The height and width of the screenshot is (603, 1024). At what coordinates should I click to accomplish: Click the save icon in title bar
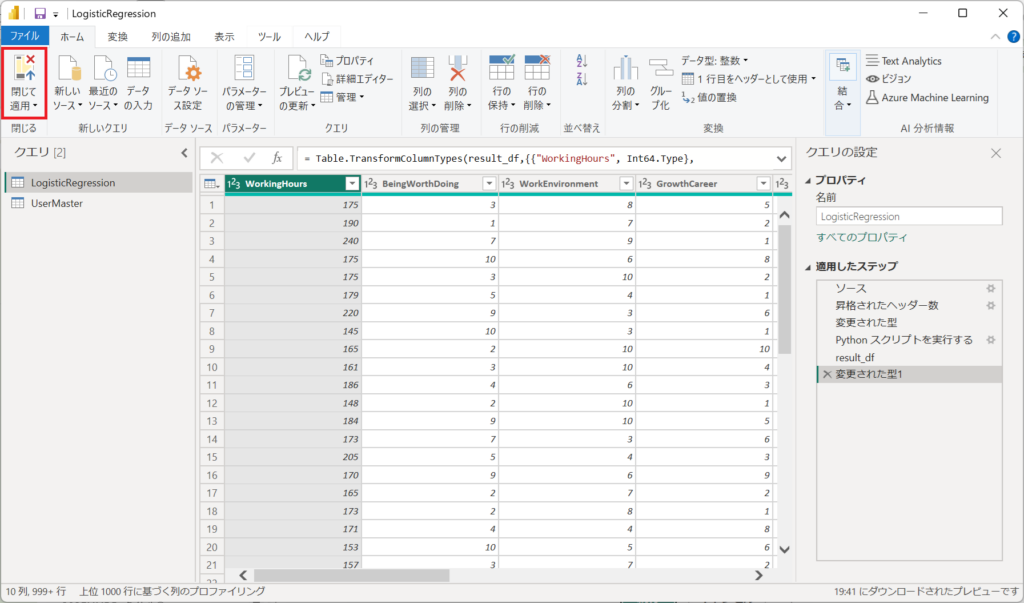[40, 13]
